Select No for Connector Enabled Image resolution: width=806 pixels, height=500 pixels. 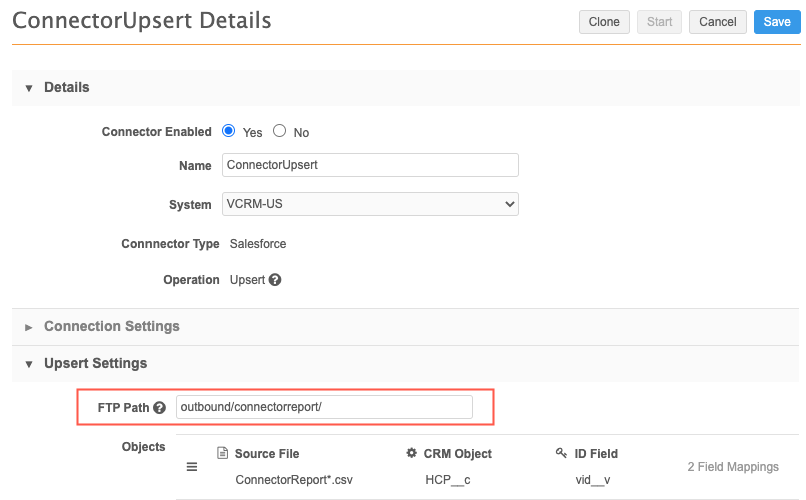(280, 131)
